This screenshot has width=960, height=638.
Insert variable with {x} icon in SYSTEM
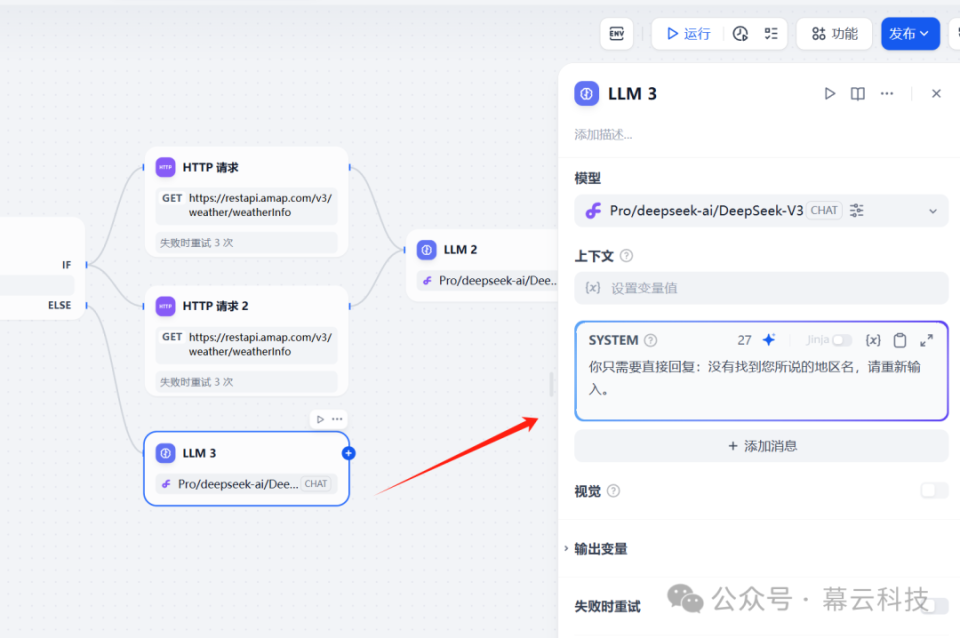873,340
